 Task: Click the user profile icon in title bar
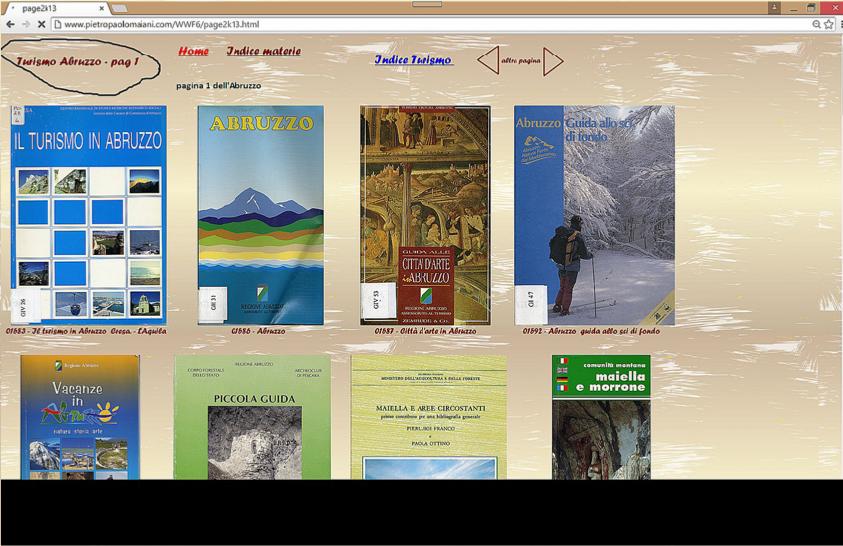coord(774,8)
